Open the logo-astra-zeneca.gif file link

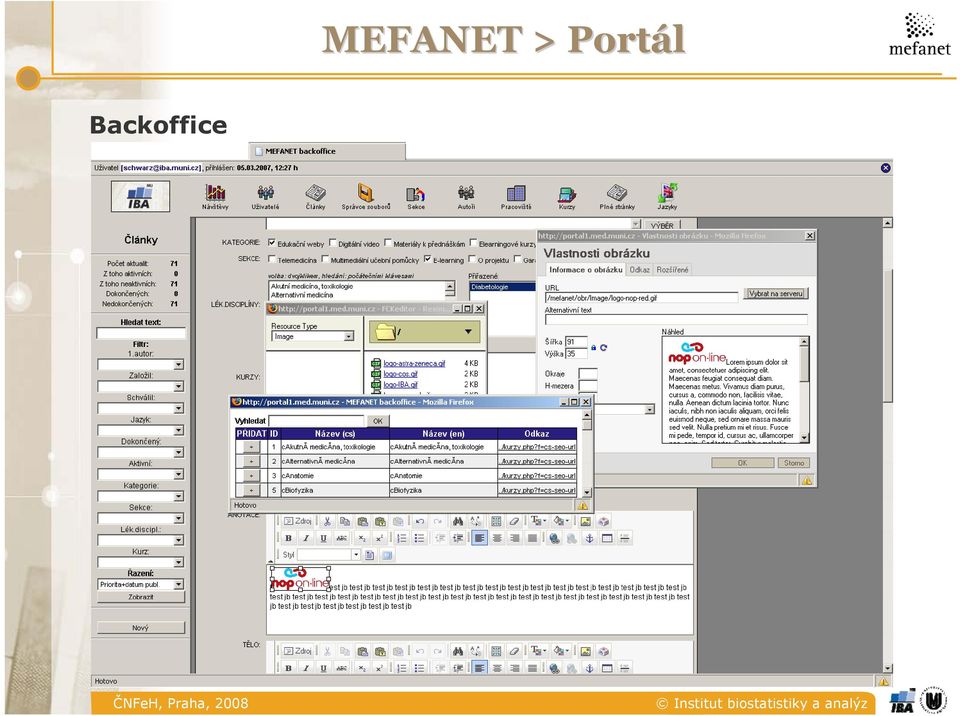pos(414,363)
